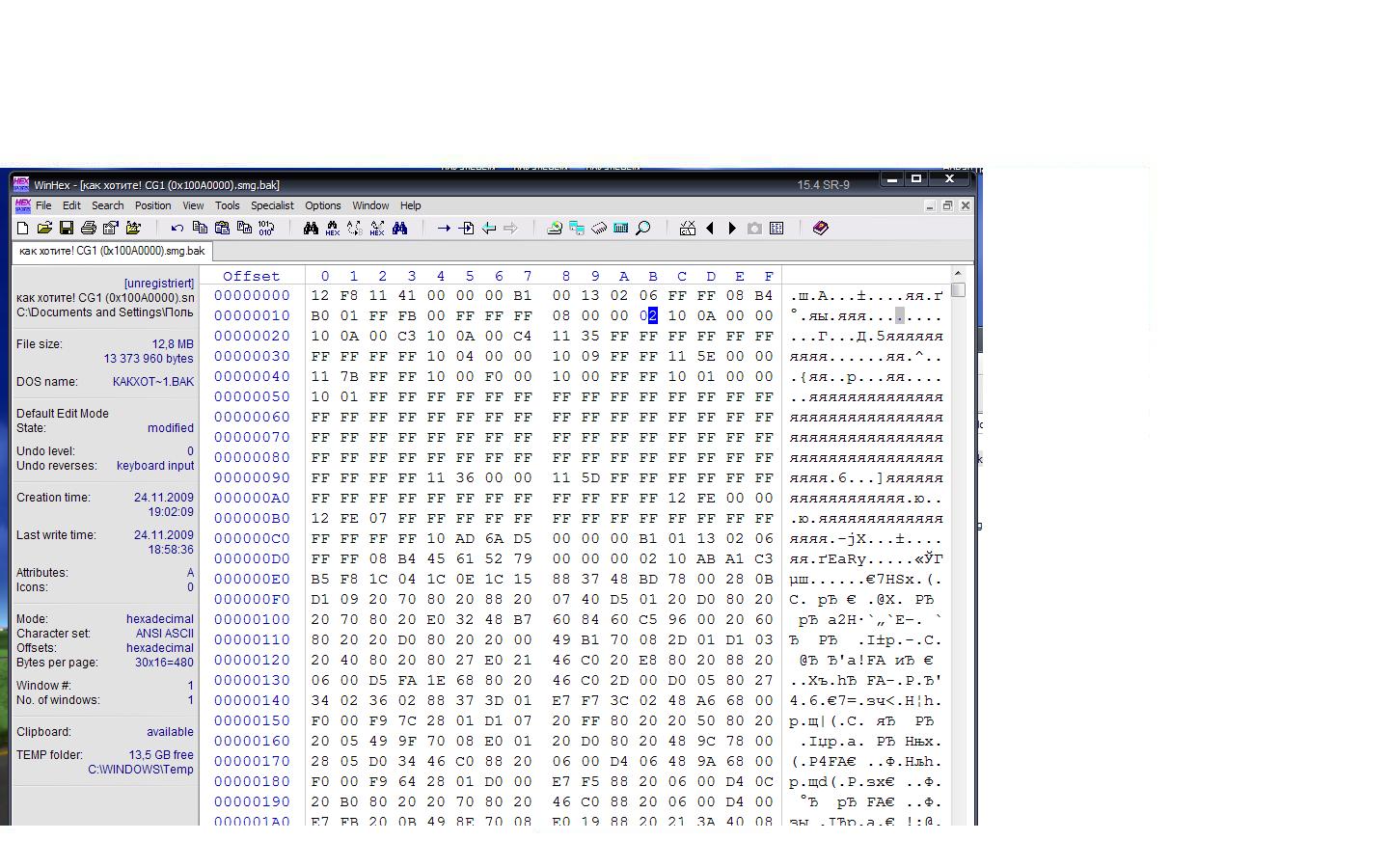Click offset row label 00000100
The image size is (1389, 868).
coord(252,619)
